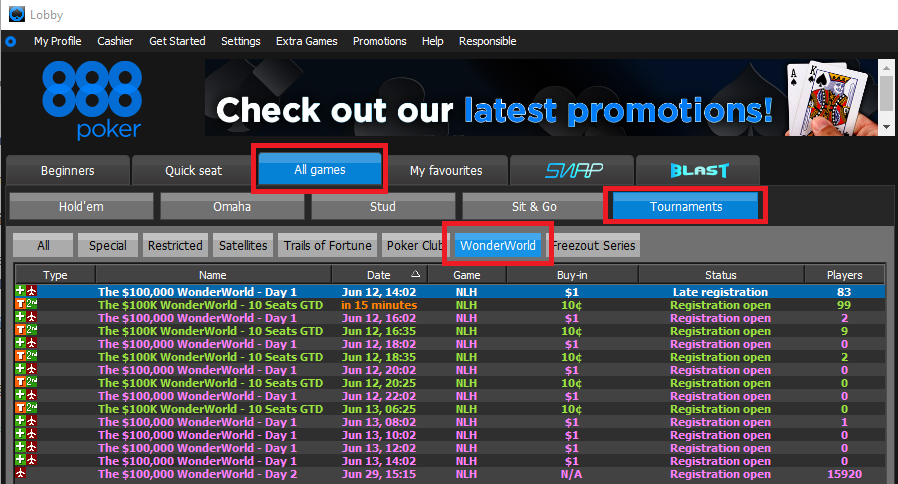898x484 pixels.
Task: Sort by the Name column header
Action: tap(213, 275)
